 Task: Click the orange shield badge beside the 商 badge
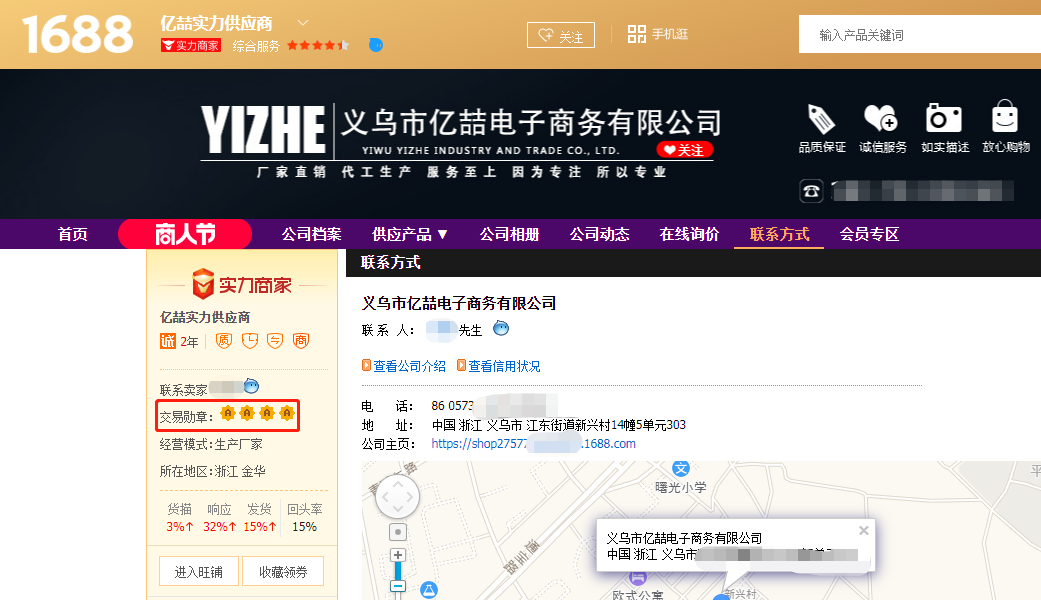(x=275, y=340)
